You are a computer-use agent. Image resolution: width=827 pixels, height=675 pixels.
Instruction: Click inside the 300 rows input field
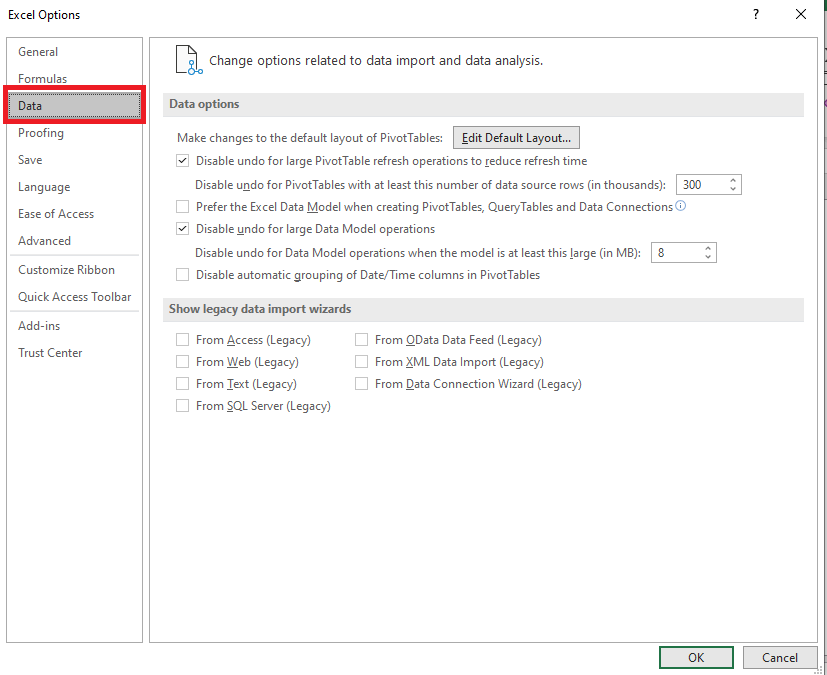[701, 185]
